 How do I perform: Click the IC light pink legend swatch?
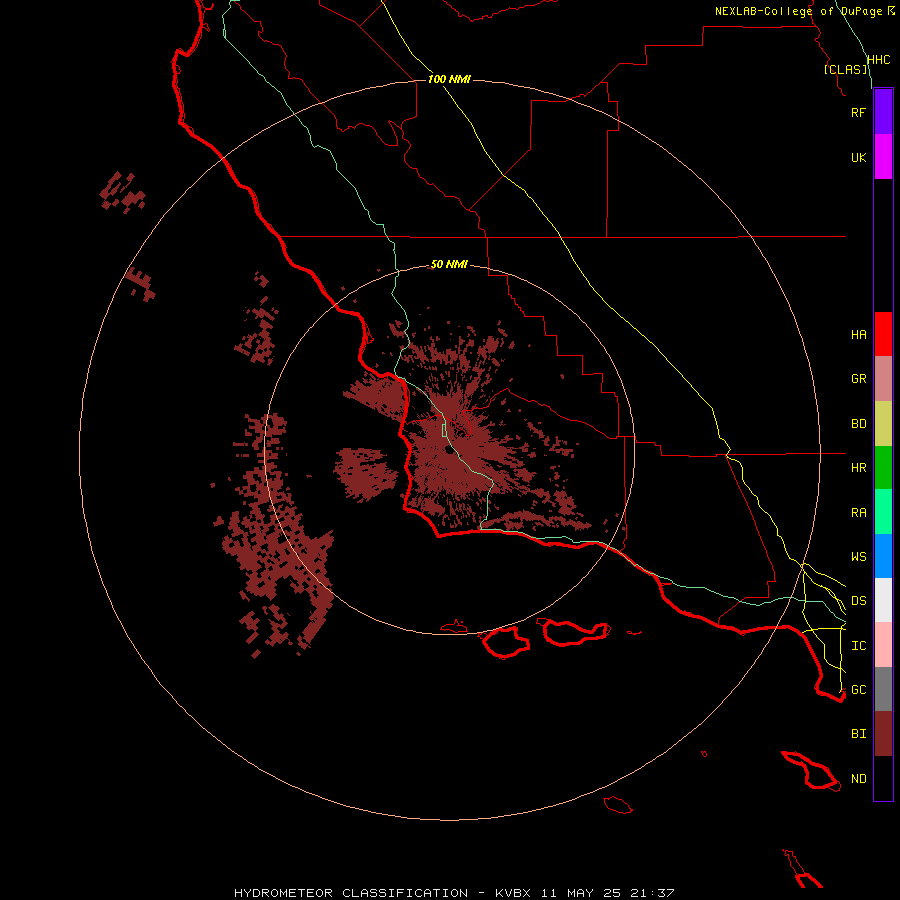pos(883,645)
